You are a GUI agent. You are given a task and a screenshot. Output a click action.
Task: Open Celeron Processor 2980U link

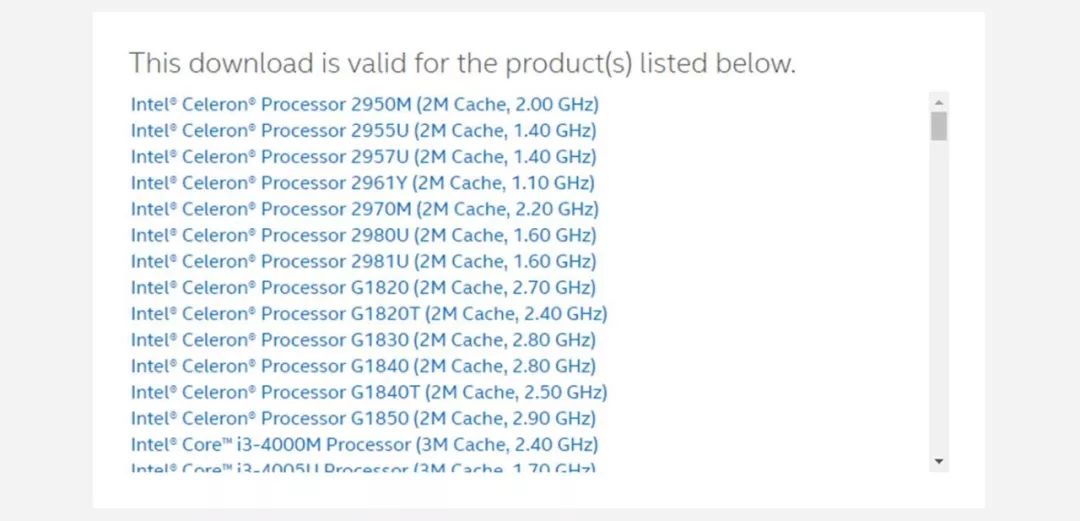[364, 235]
